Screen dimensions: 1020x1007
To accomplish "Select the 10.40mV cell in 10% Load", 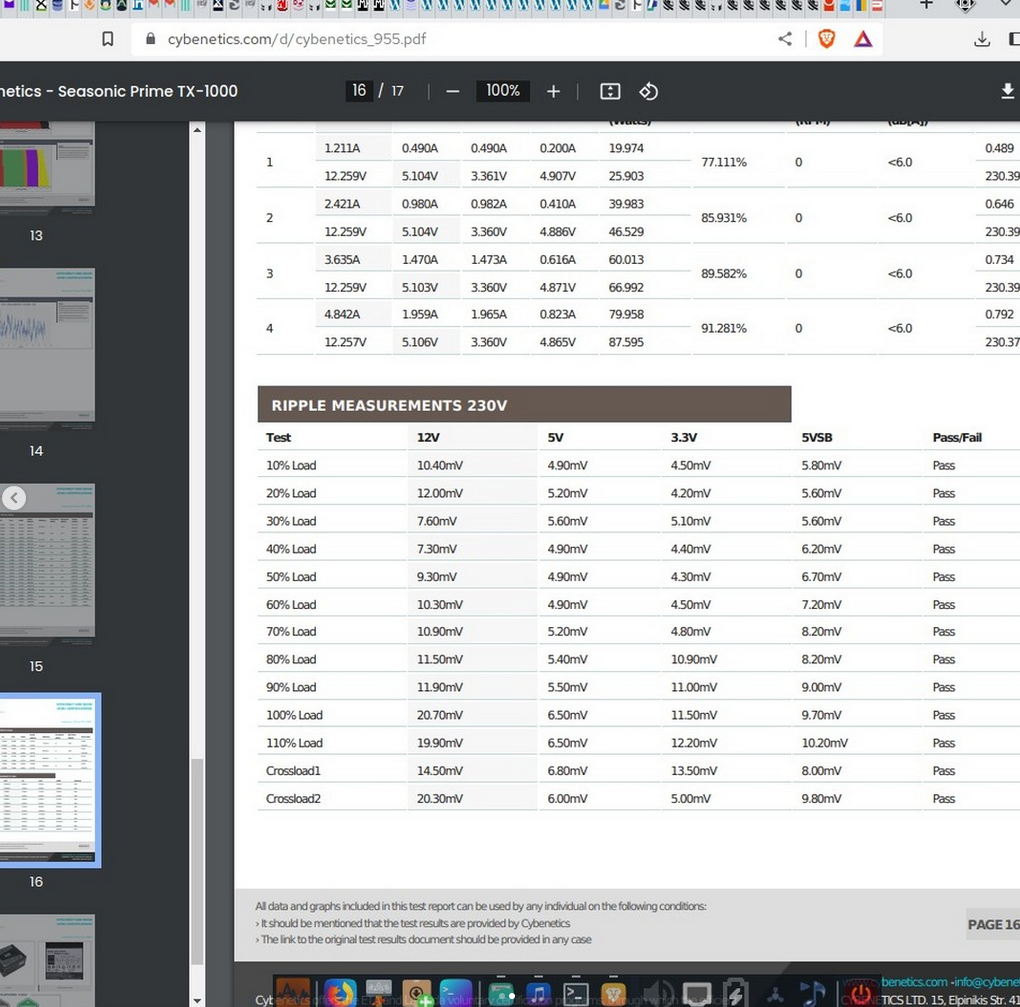I will tap(440, 466).
